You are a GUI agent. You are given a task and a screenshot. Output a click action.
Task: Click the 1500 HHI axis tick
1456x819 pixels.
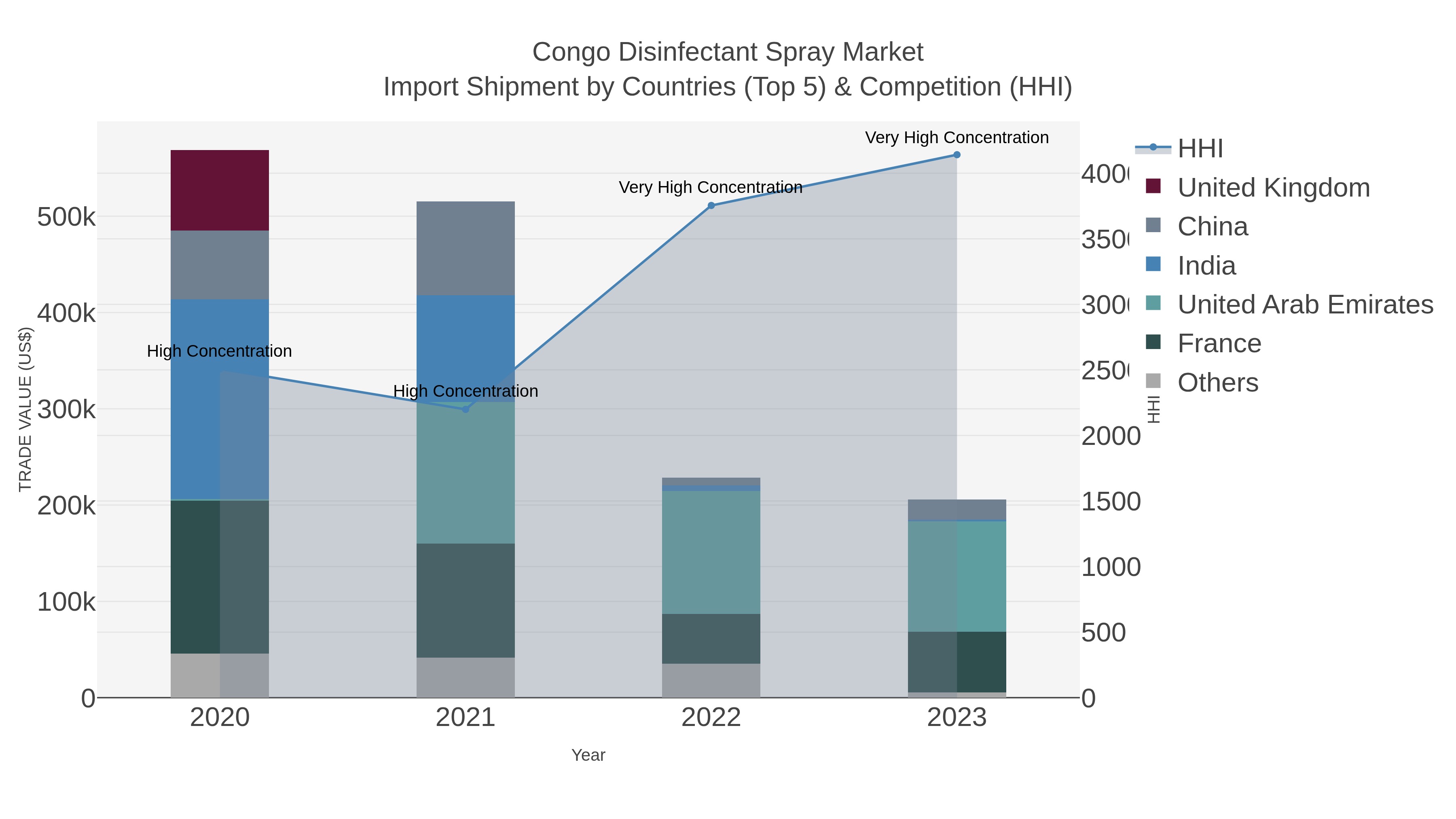1111,502
